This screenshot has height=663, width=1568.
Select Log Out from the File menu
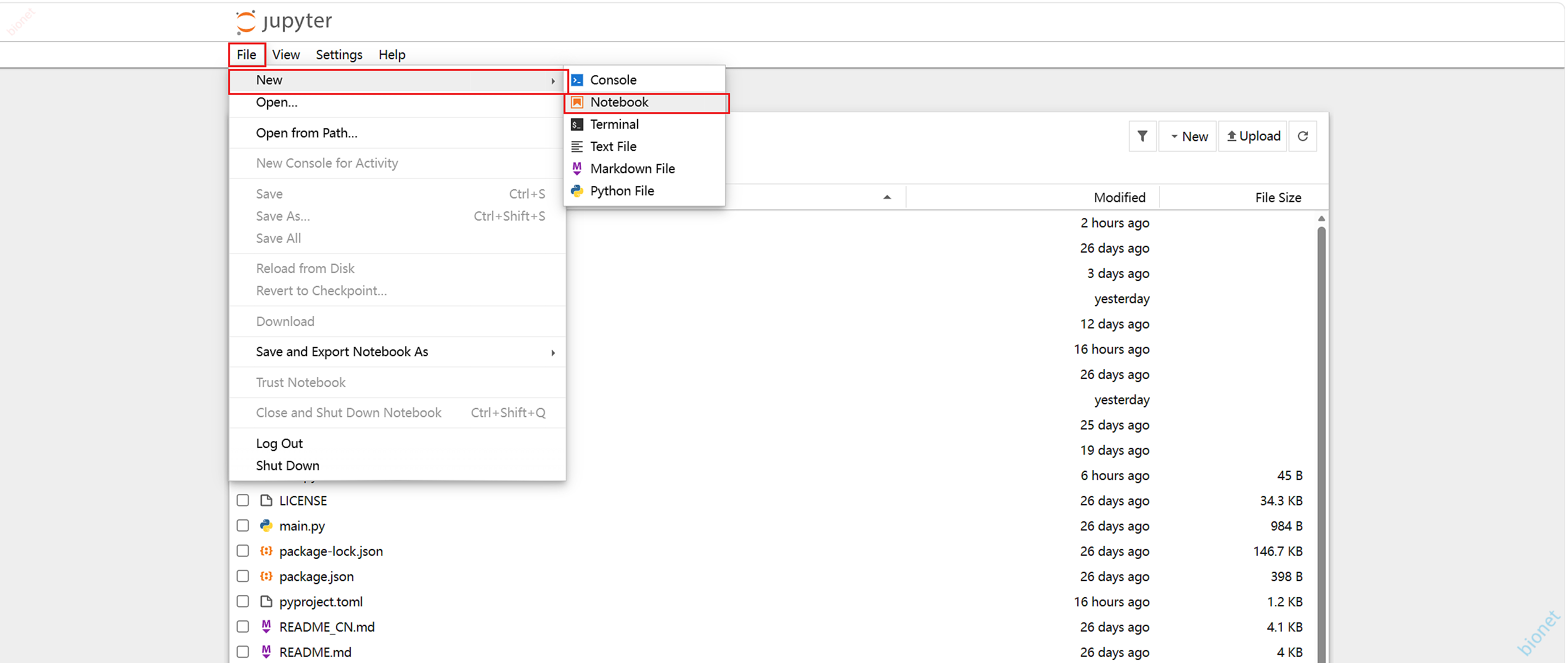point(398,444)
